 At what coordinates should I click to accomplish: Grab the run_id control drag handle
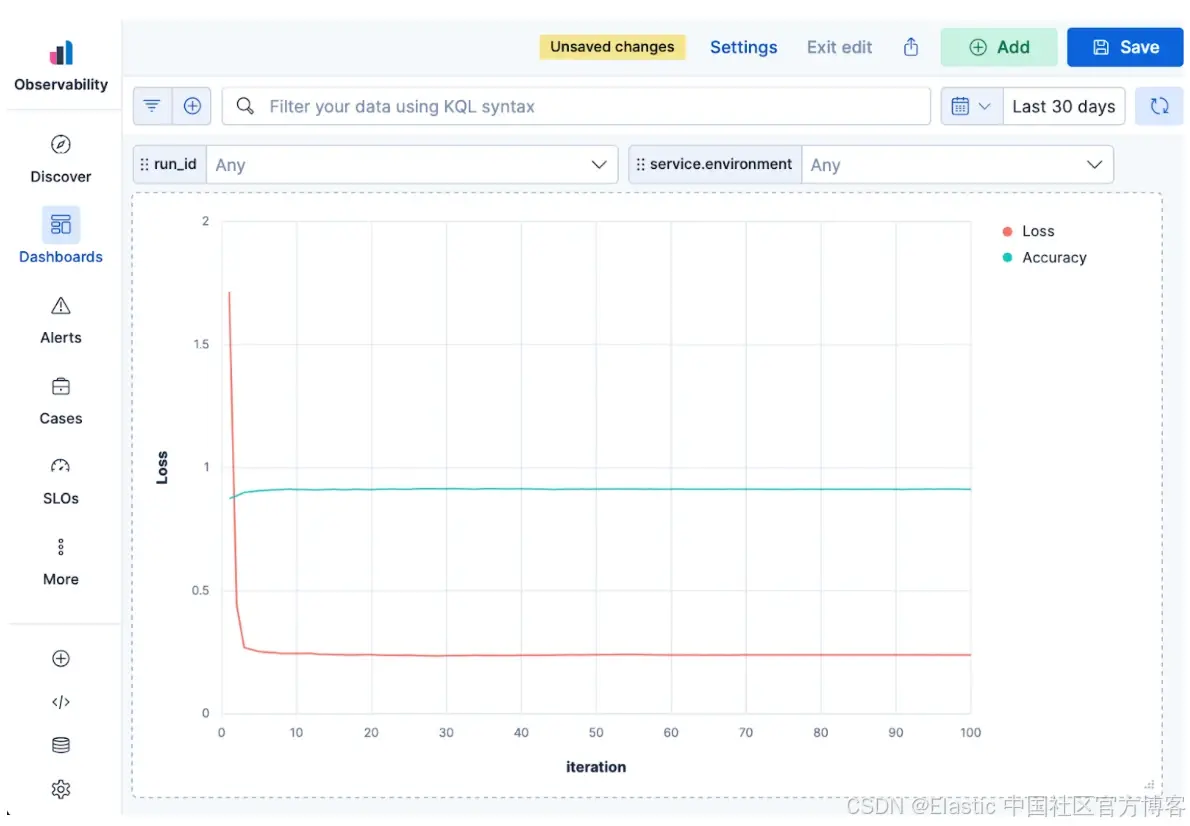pyautogui.click(x=144, y=164)
